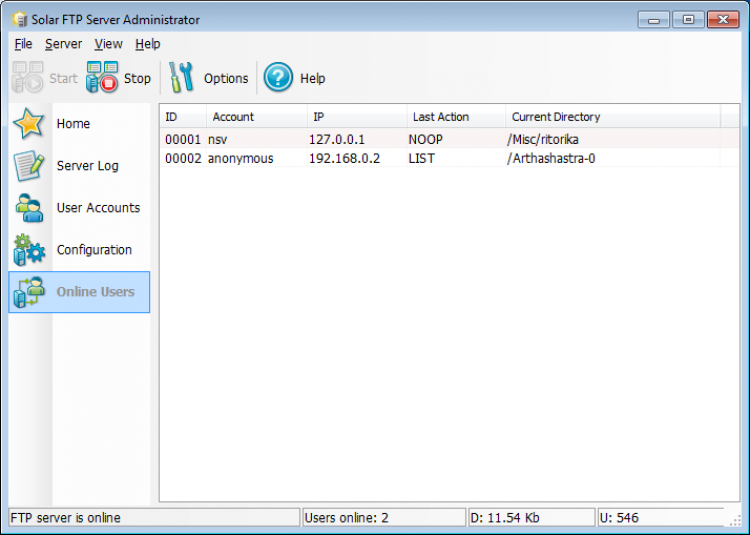Screen dimensions: 750x535
Task: Click the window resize grip in status bar
Action: tap(735, 521)
